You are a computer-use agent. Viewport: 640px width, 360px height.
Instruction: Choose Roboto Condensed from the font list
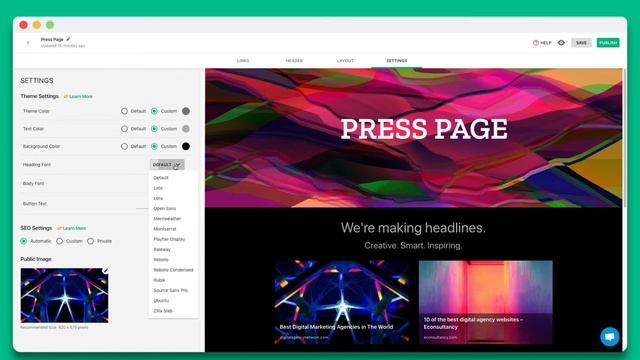(x=173, y=270)
